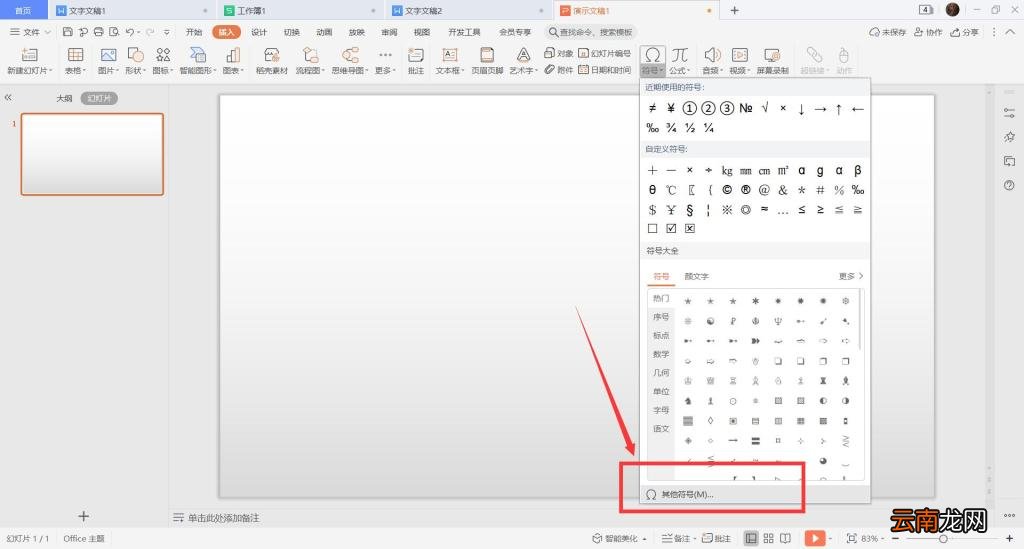Open quick access toolbar customize dropdown
Image resolution: width=1024 pixels, height=549 pixels.
click(x=167, y=32)
